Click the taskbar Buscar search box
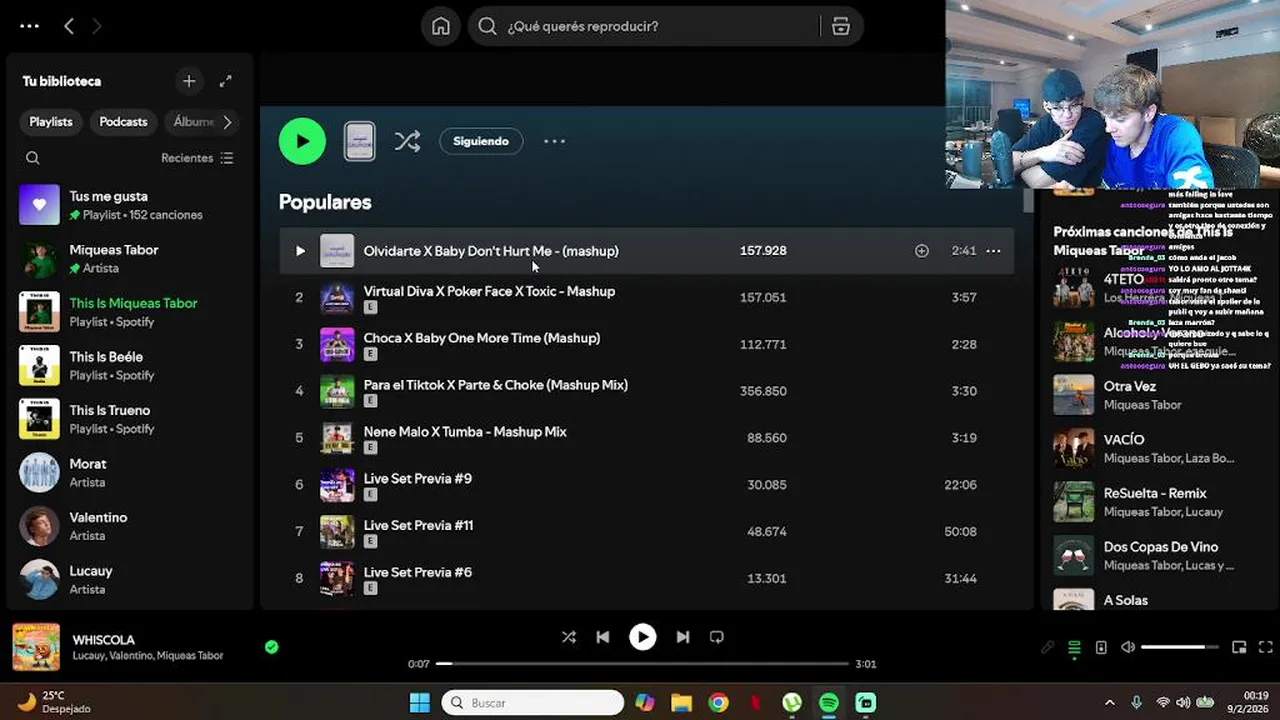 (x=533, y=703)
